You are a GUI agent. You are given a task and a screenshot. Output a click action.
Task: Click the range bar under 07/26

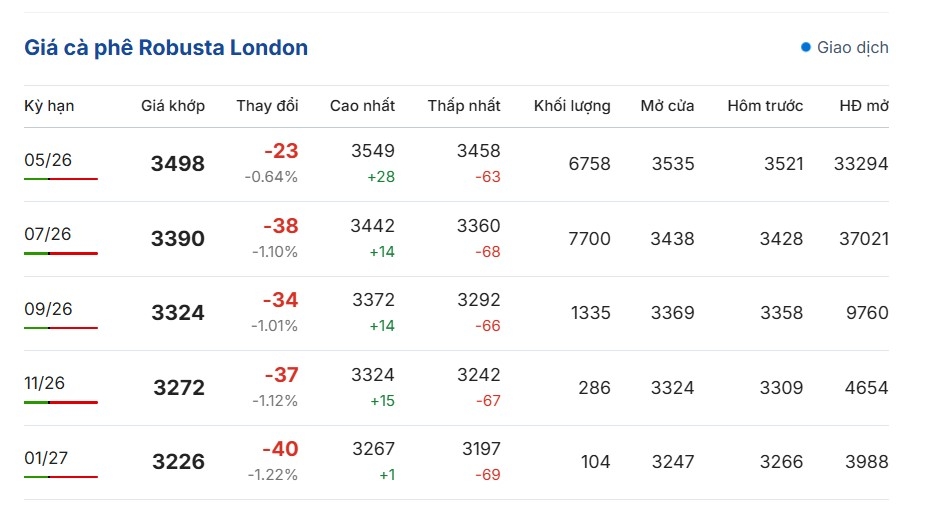point(61,253)
